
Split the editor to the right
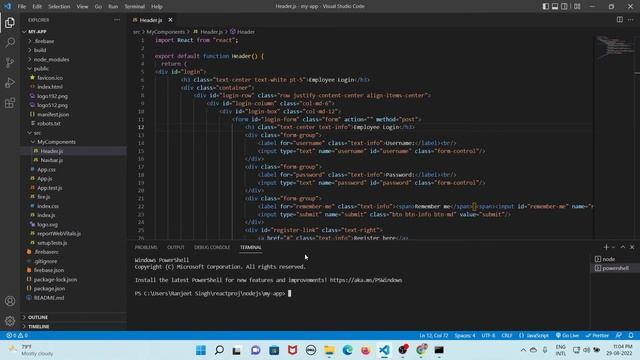(x=620, y=20)
